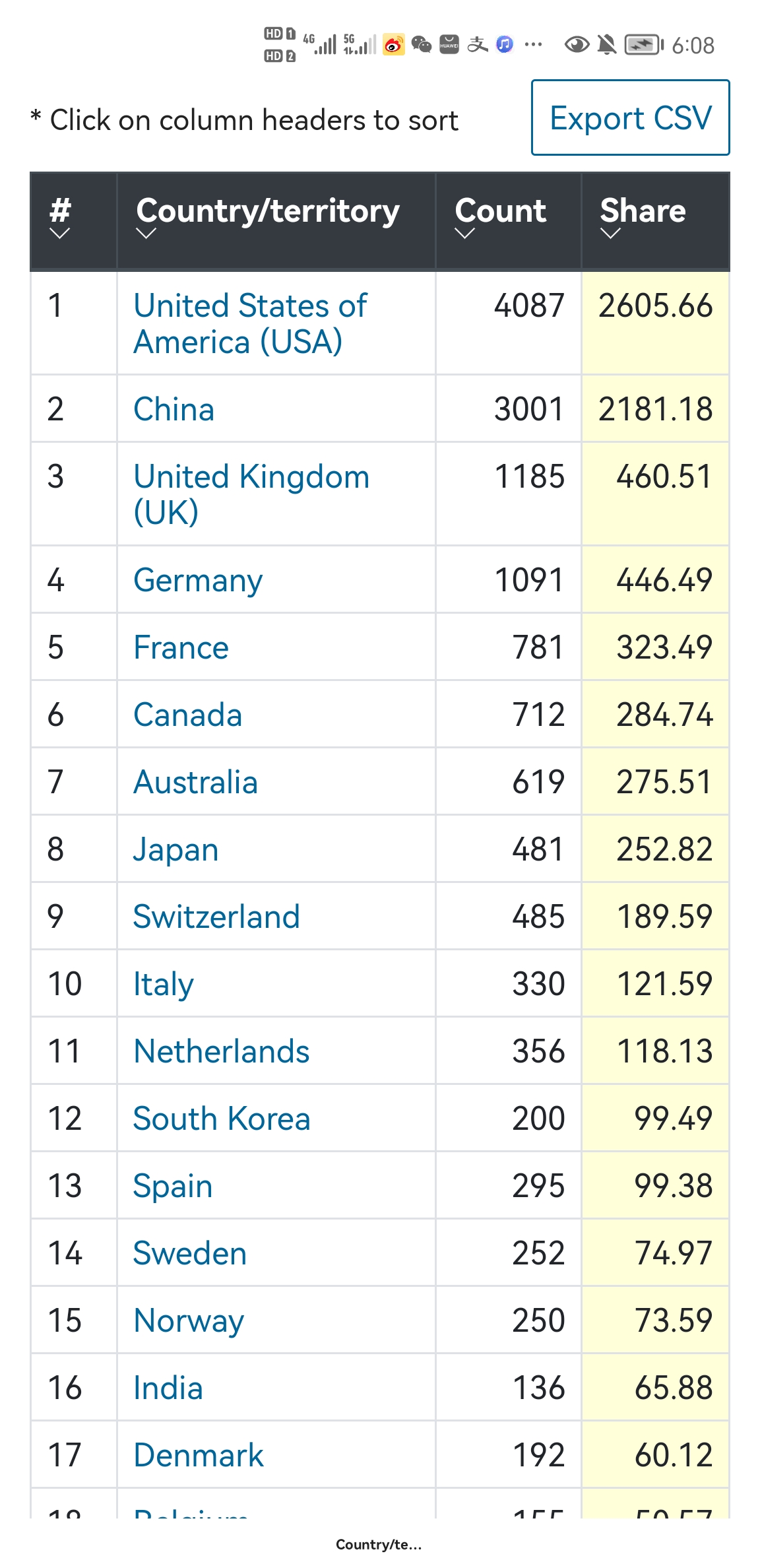Open the China country link
This screenshot has width=760, height=1568.
(x=174, y=409)
